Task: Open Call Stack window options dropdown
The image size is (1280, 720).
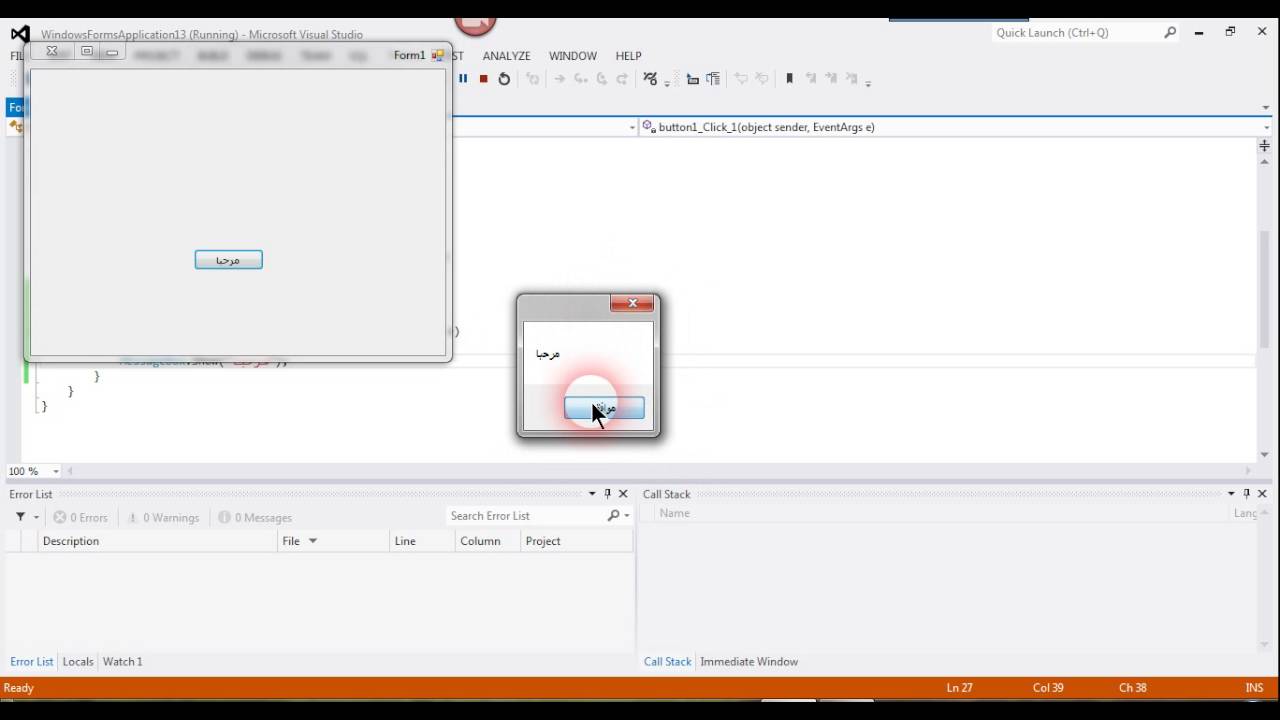Action: coord(1231,494)
